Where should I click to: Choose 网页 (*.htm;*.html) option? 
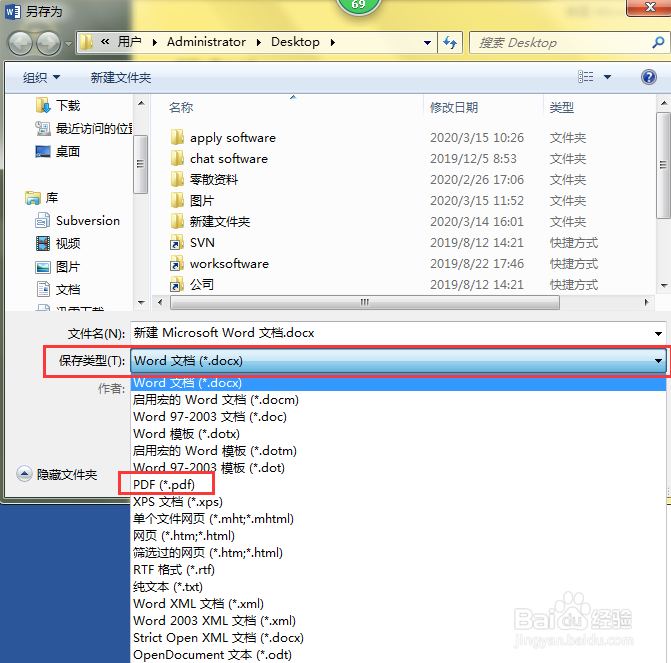pyautogui.click(x=398, y=536)
